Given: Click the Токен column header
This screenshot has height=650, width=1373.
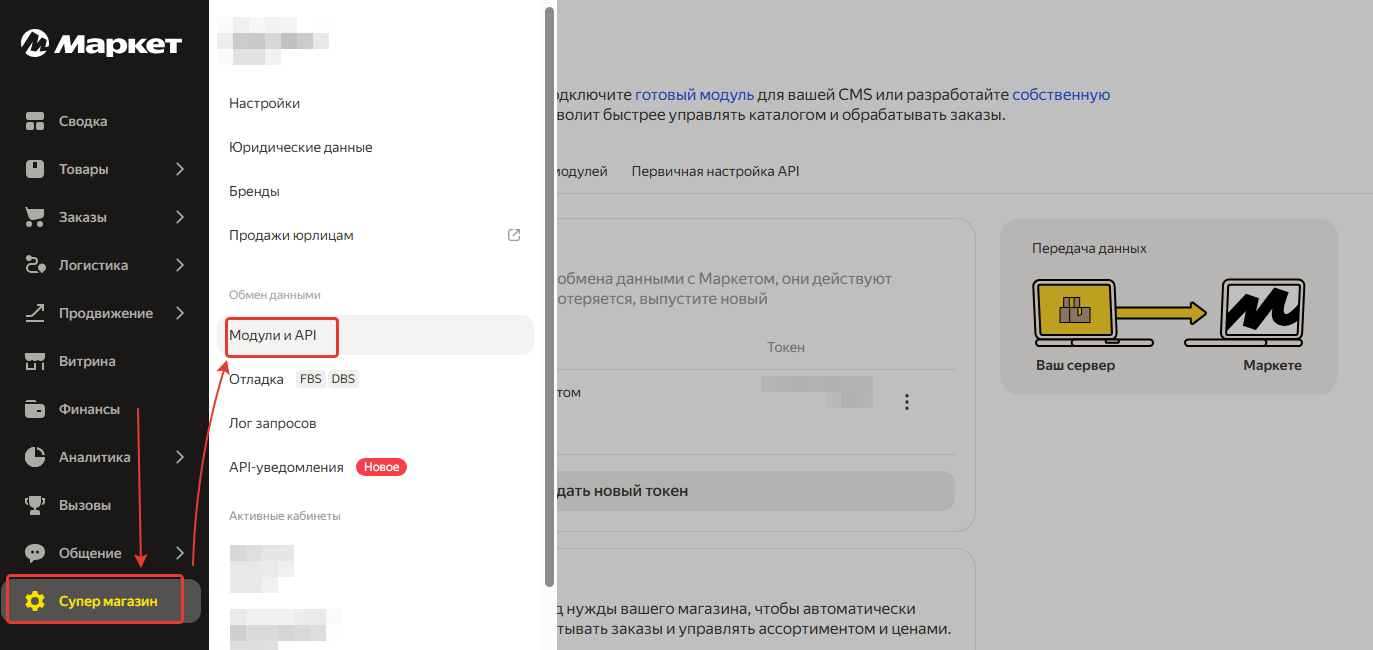Looking at the screenshot, I should pos(786,347).
